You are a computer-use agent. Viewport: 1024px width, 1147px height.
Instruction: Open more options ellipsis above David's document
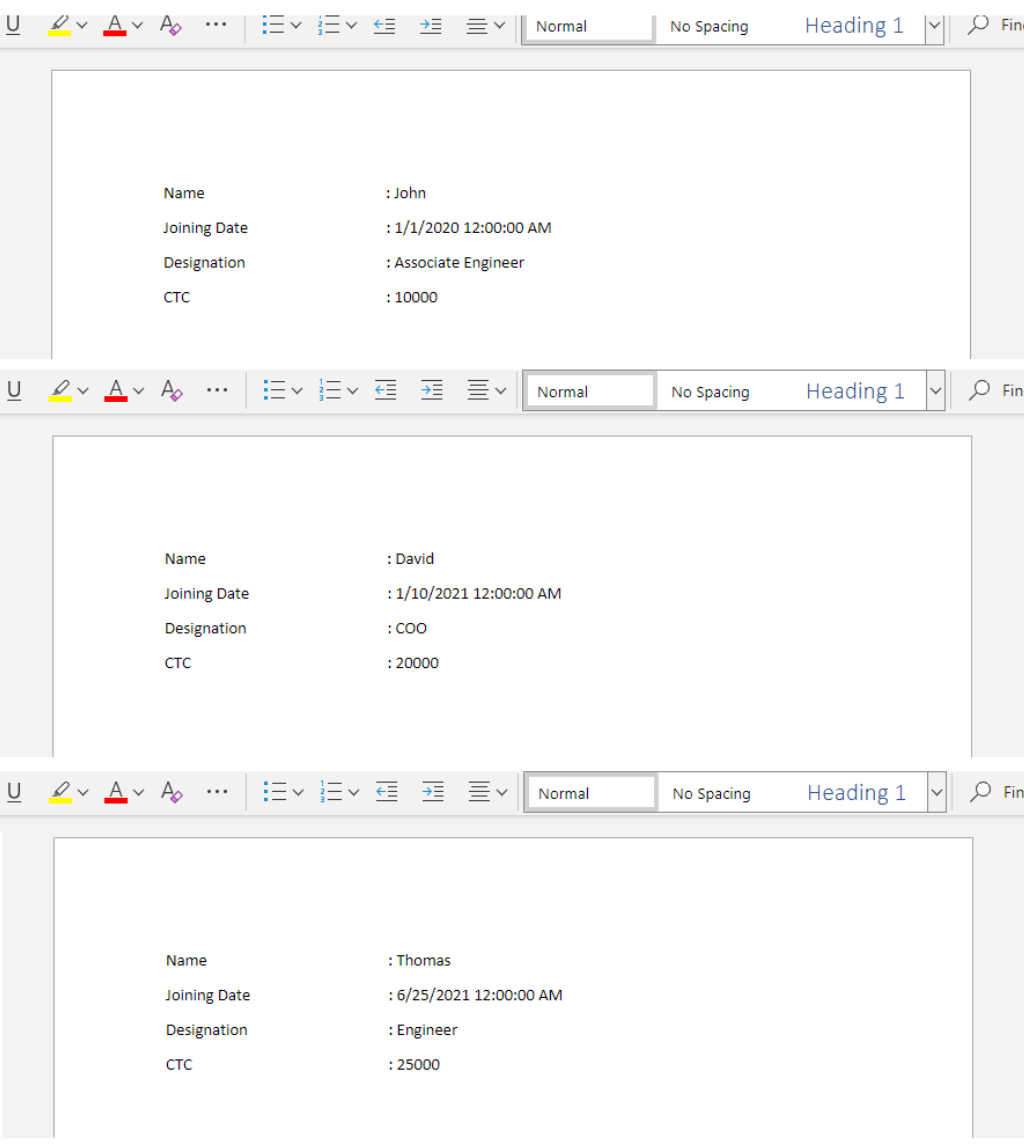pyautogui.click(x=217, y=391)
